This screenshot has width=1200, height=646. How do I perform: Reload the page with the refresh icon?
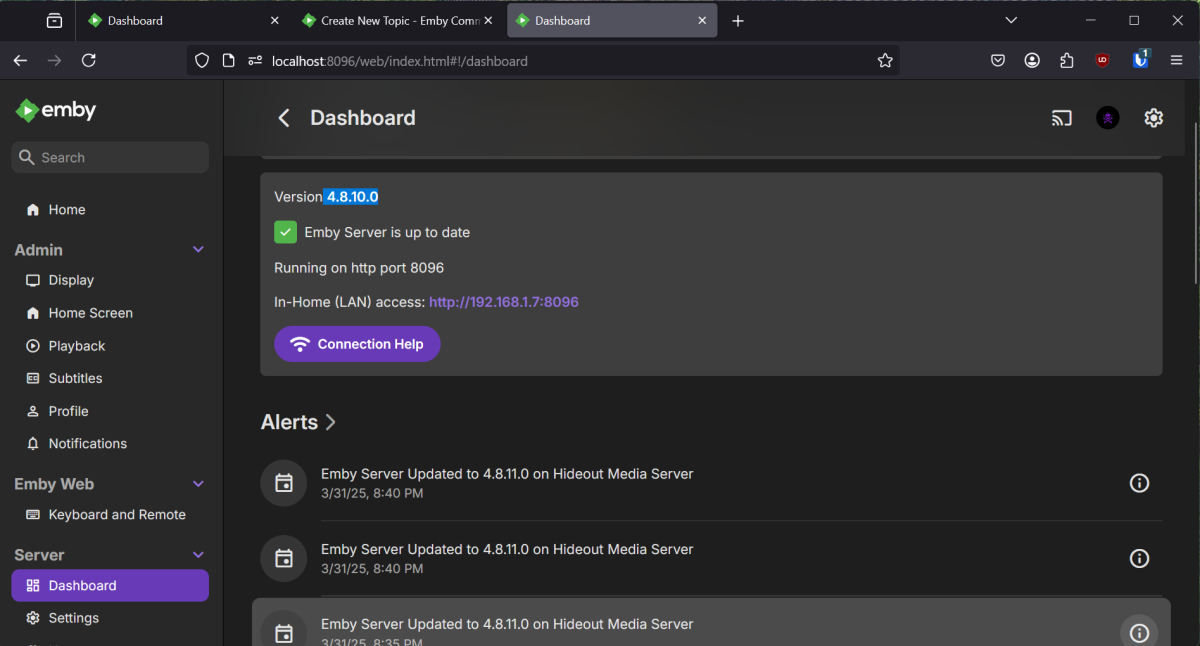pyautogui.click(x=88, y=61)
